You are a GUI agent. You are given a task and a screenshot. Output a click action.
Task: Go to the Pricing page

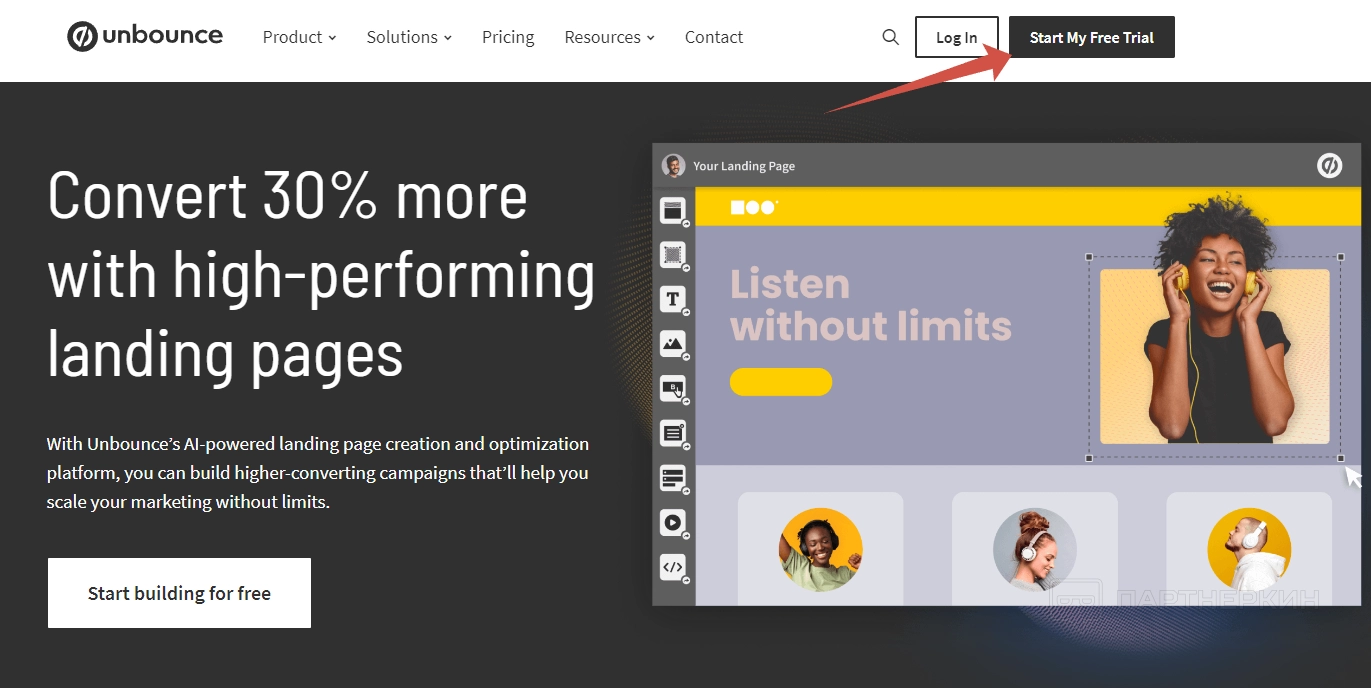[x=508, y=37]
